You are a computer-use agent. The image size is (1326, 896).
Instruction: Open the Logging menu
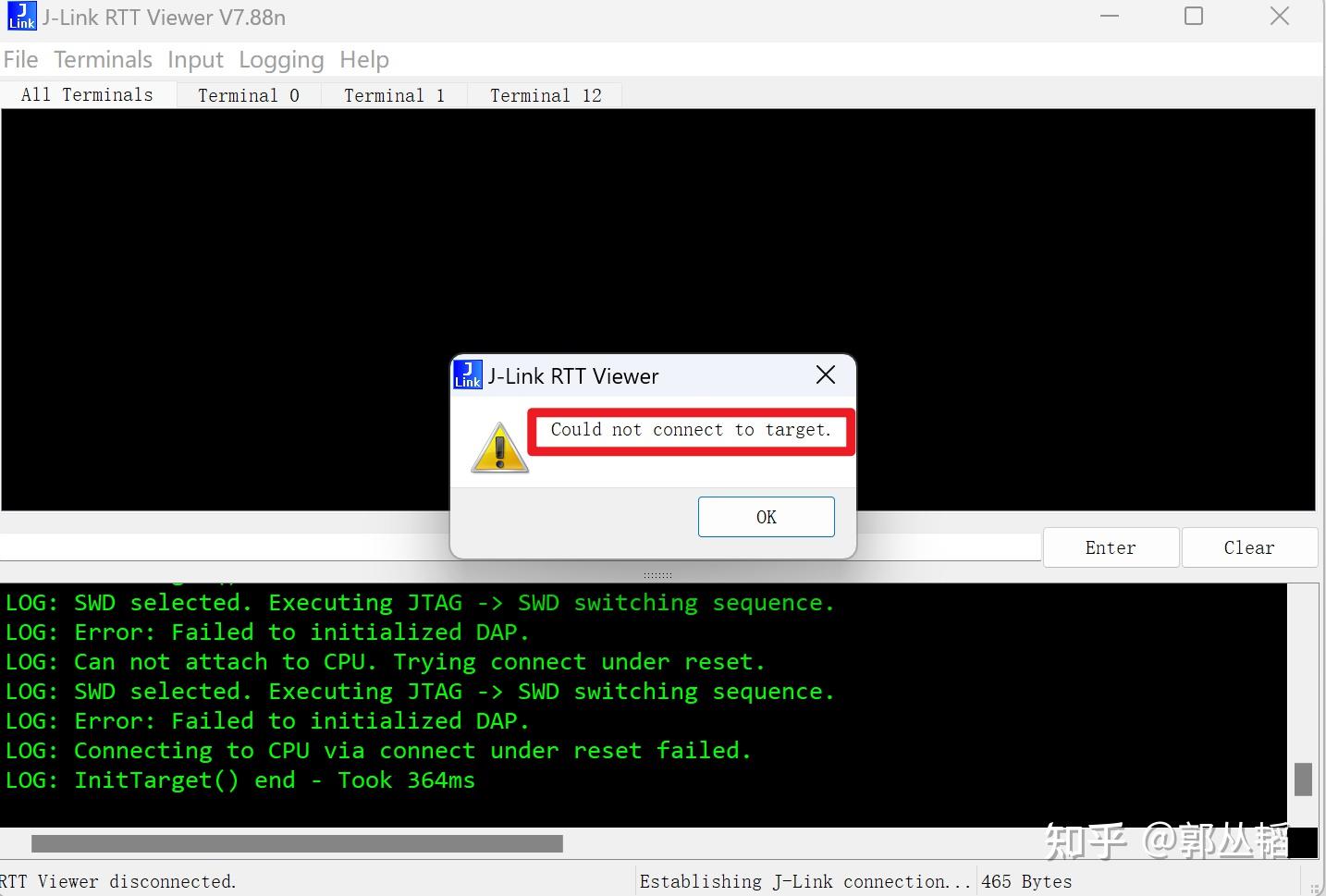click(x=281, y=59)
